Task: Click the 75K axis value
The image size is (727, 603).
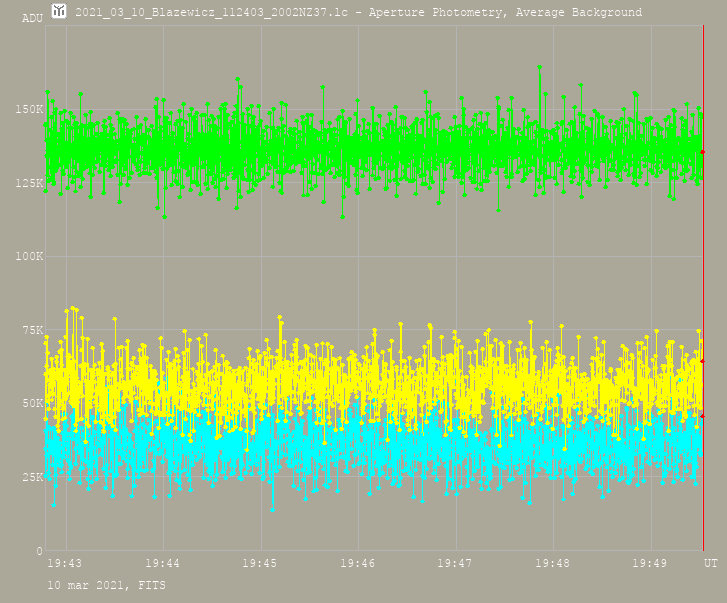Action: click(32, 330)
